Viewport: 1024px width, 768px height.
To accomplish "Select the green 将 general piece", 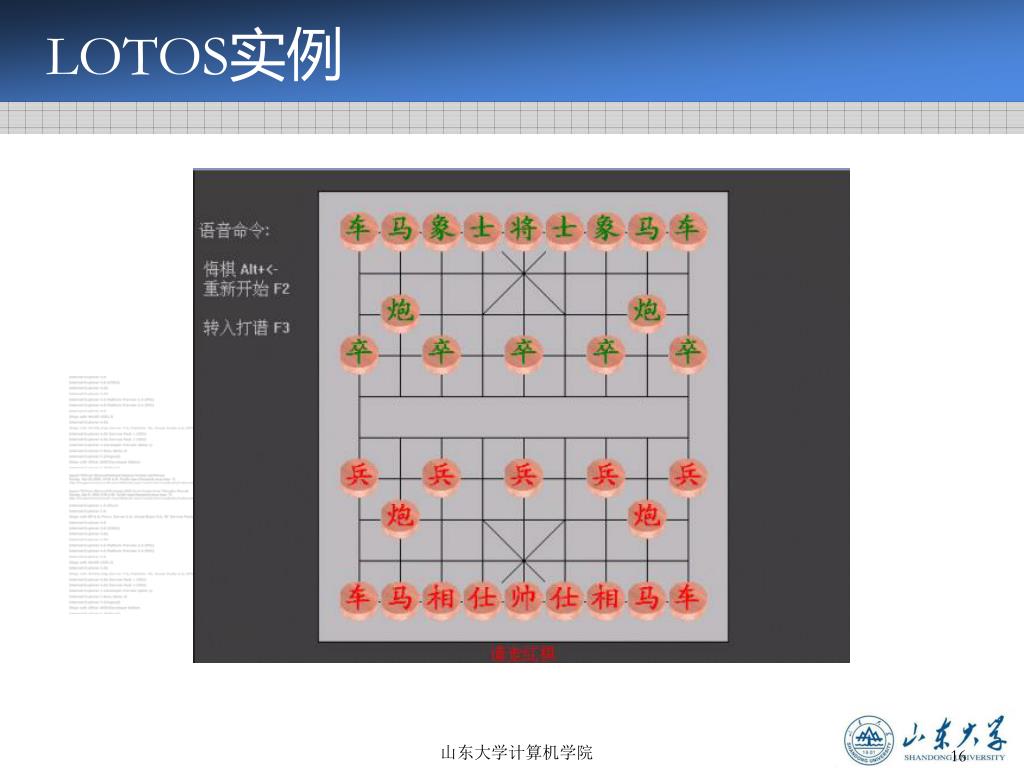I will click(x=523, y=231).
